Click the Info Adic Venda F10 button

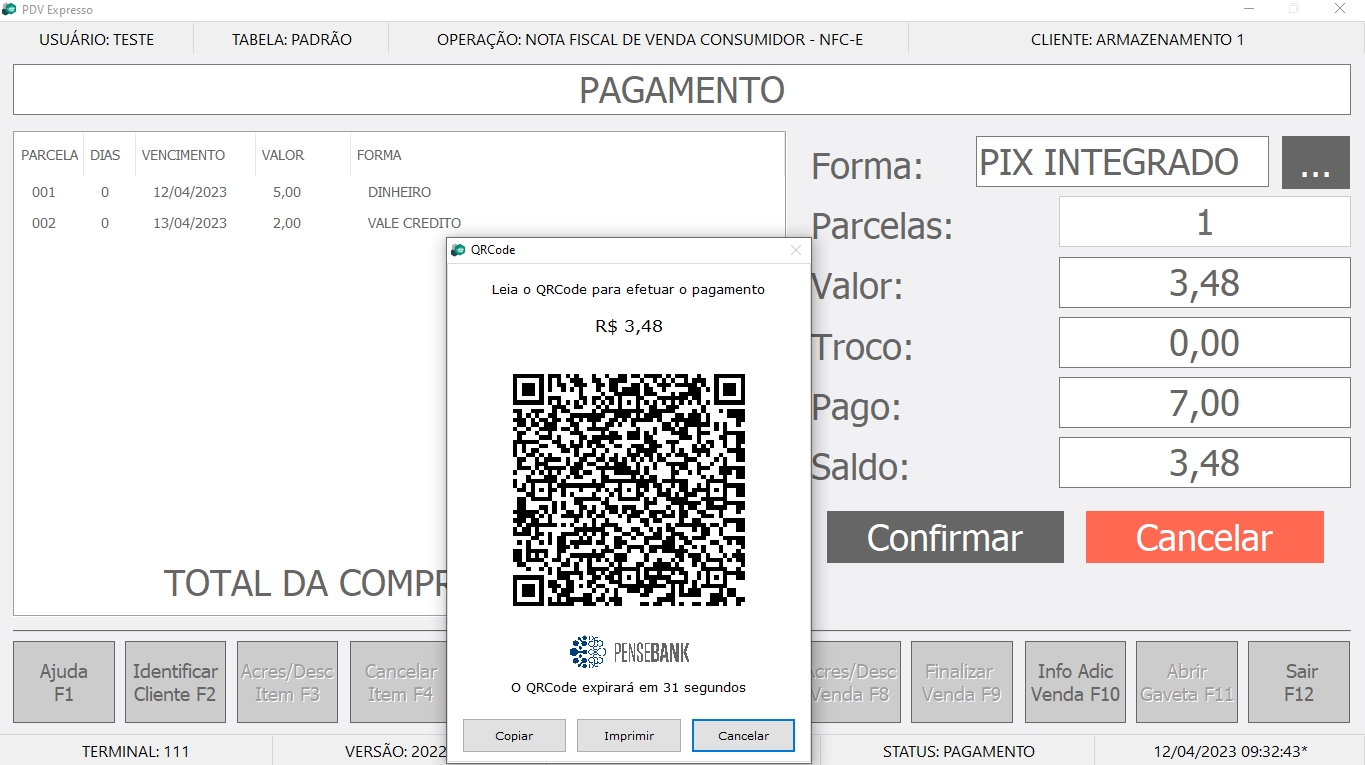click(x=1075, y=682)
